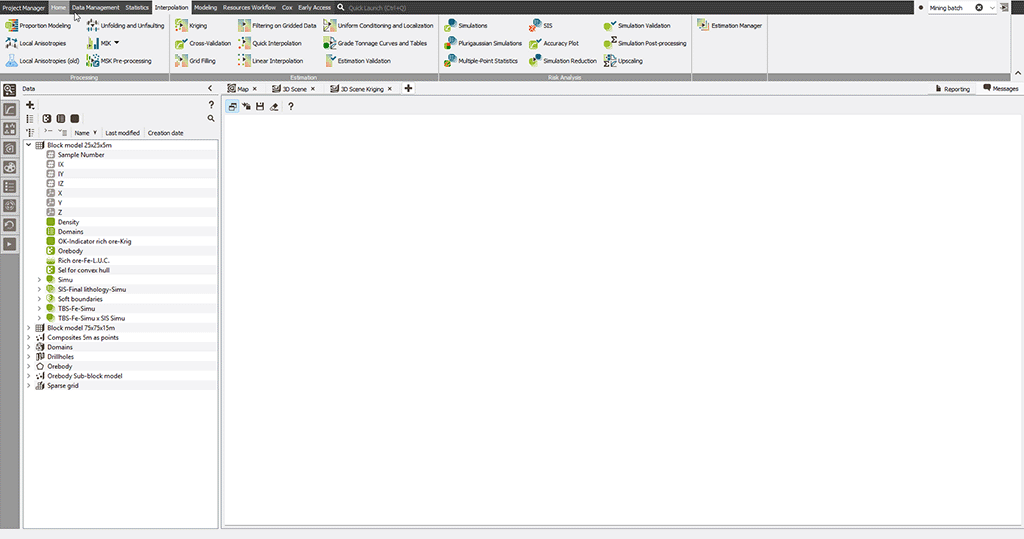Screen dimensions: 1024x539
Task: Sort by Last modified column
Action: (122, 133)
